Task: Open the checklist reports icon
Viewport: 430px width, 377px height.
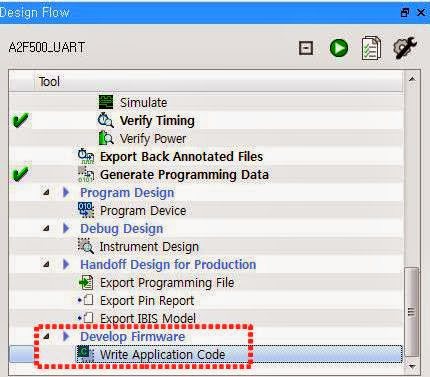Action: pos(371,48)
